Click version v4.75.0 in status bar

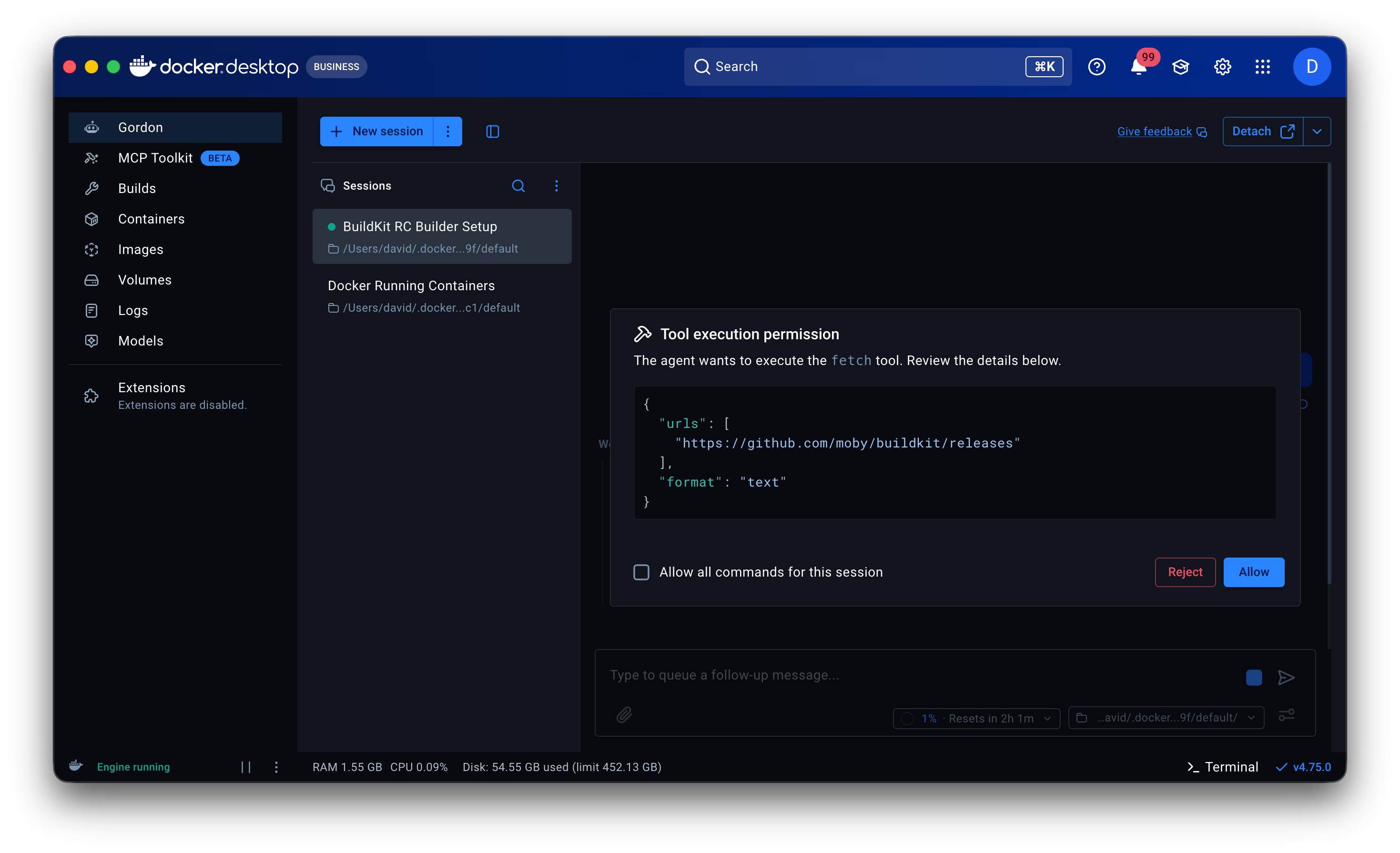pyautogui.click(x=1303, y=767)
